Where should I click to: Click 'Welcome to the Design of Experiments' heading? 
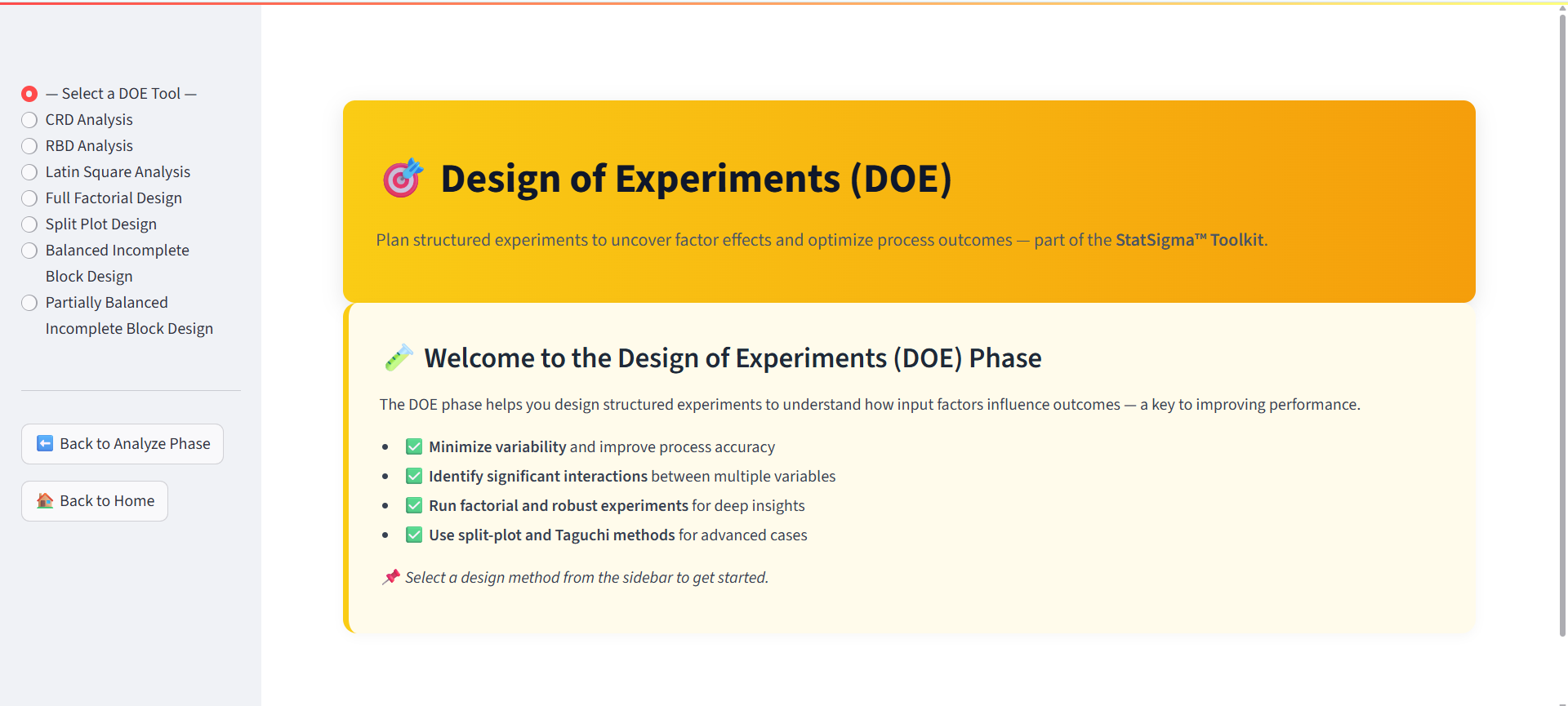(733, 357)
